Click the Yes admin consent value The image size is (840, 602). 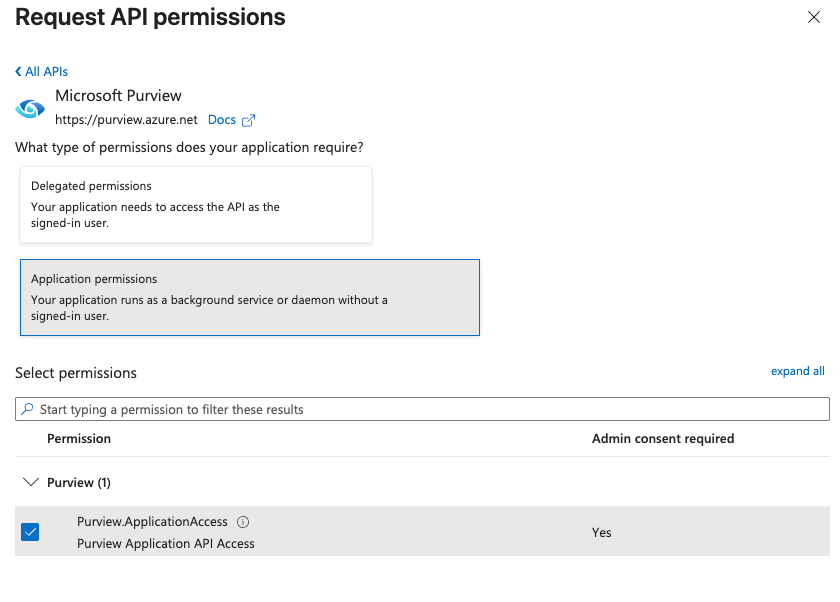601,533
